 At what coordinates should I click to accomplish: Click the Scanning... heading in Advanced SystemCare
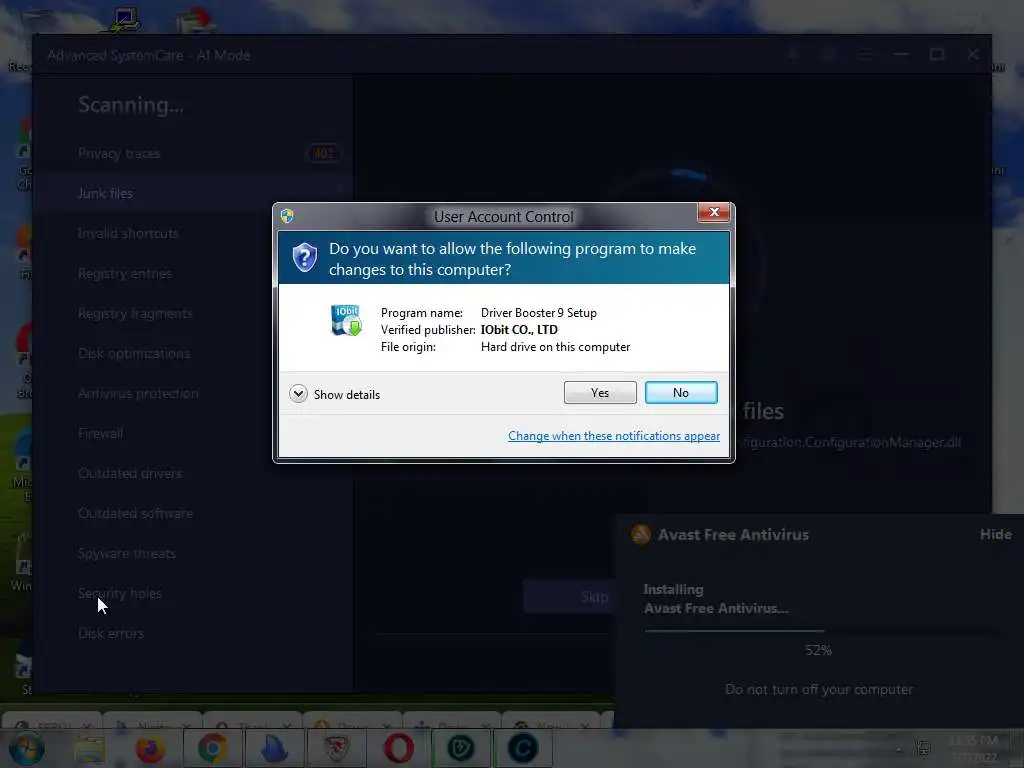pos(131,104)
